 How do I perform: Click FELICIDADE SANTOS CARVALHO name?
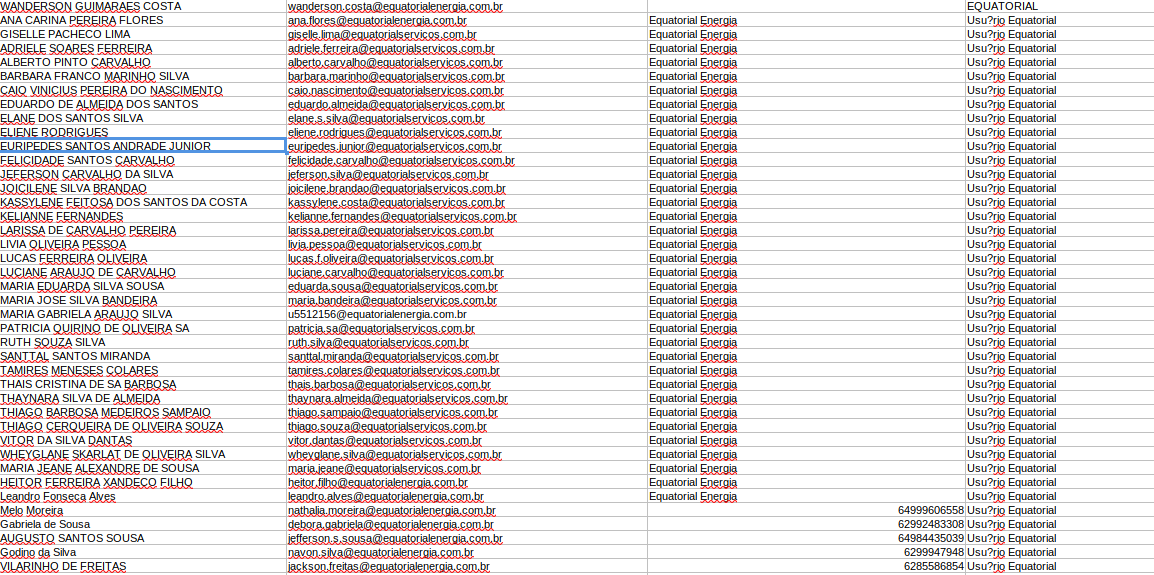[88, 160]
